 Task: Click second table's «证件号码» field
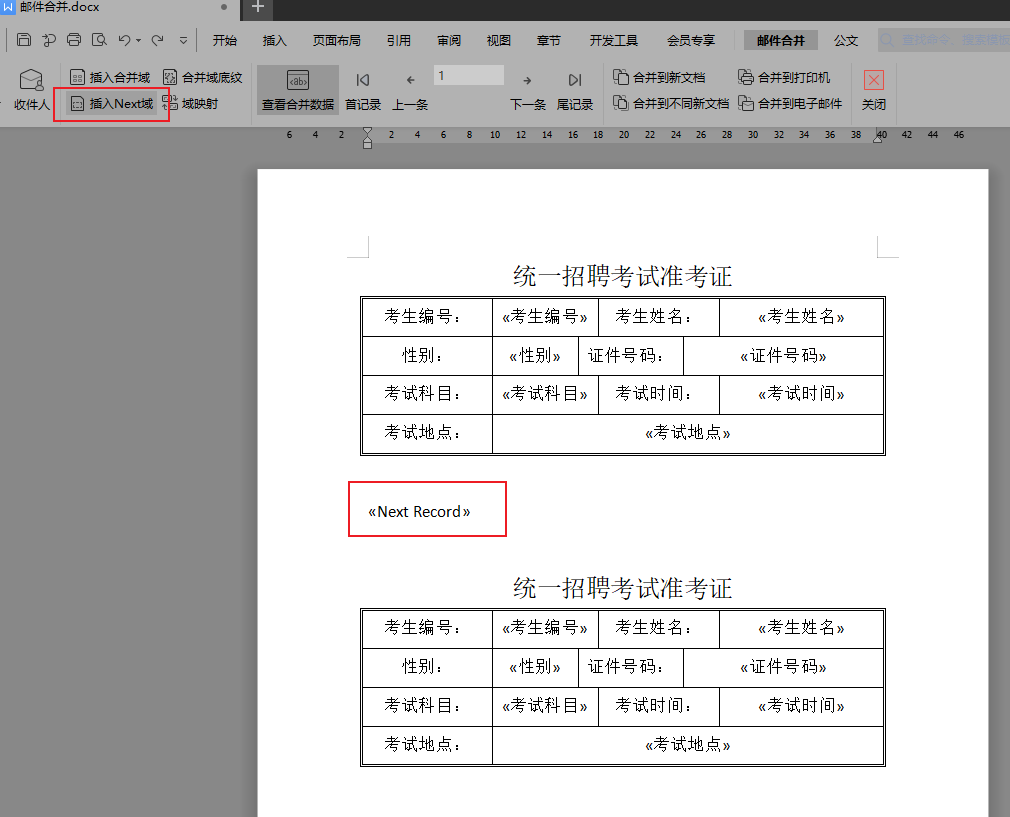tap(783, 666)
